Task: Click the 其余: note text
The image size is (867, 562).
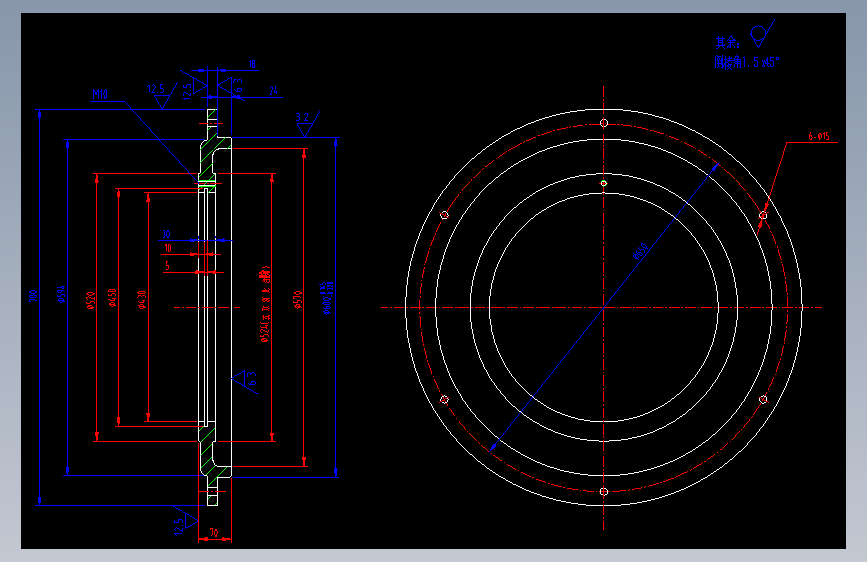Action: pyautogui.click(x=728, y=43)
